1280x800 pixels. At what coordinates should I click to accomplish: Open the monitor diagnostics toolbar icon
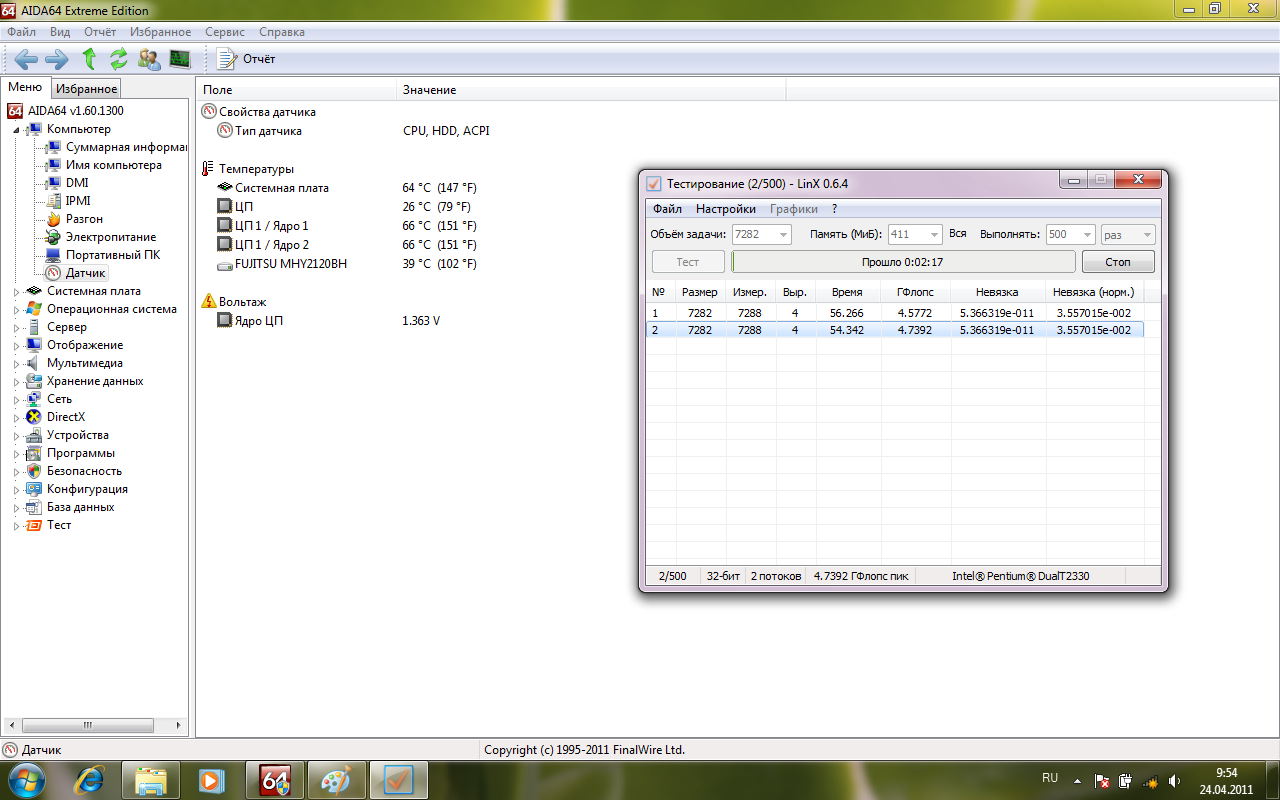[x=180, y=59]
